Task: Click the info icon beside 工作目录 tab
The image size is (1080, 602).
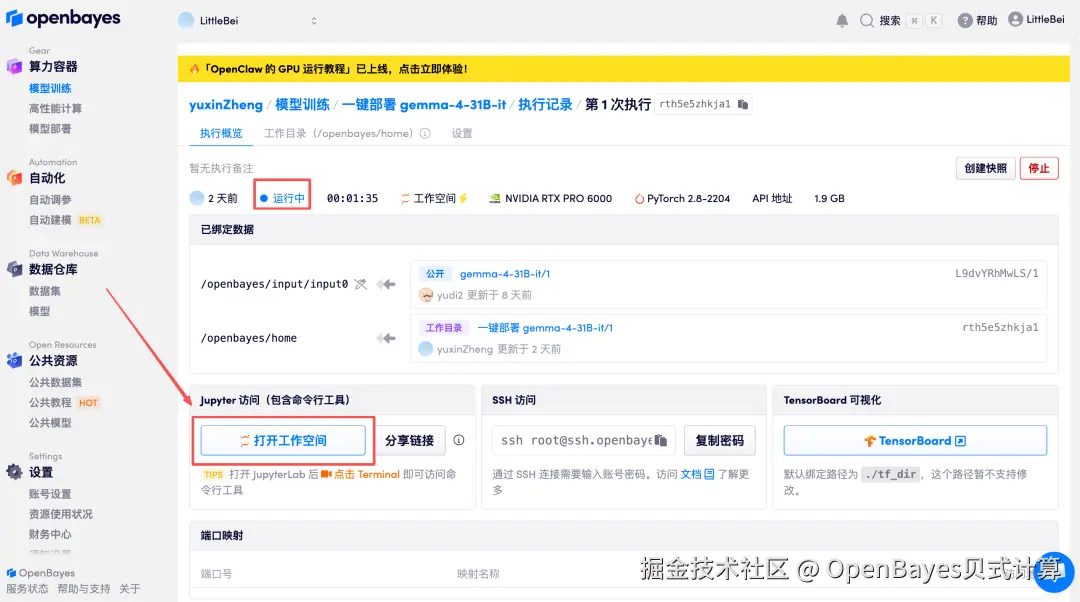Action: coord(425,133)
